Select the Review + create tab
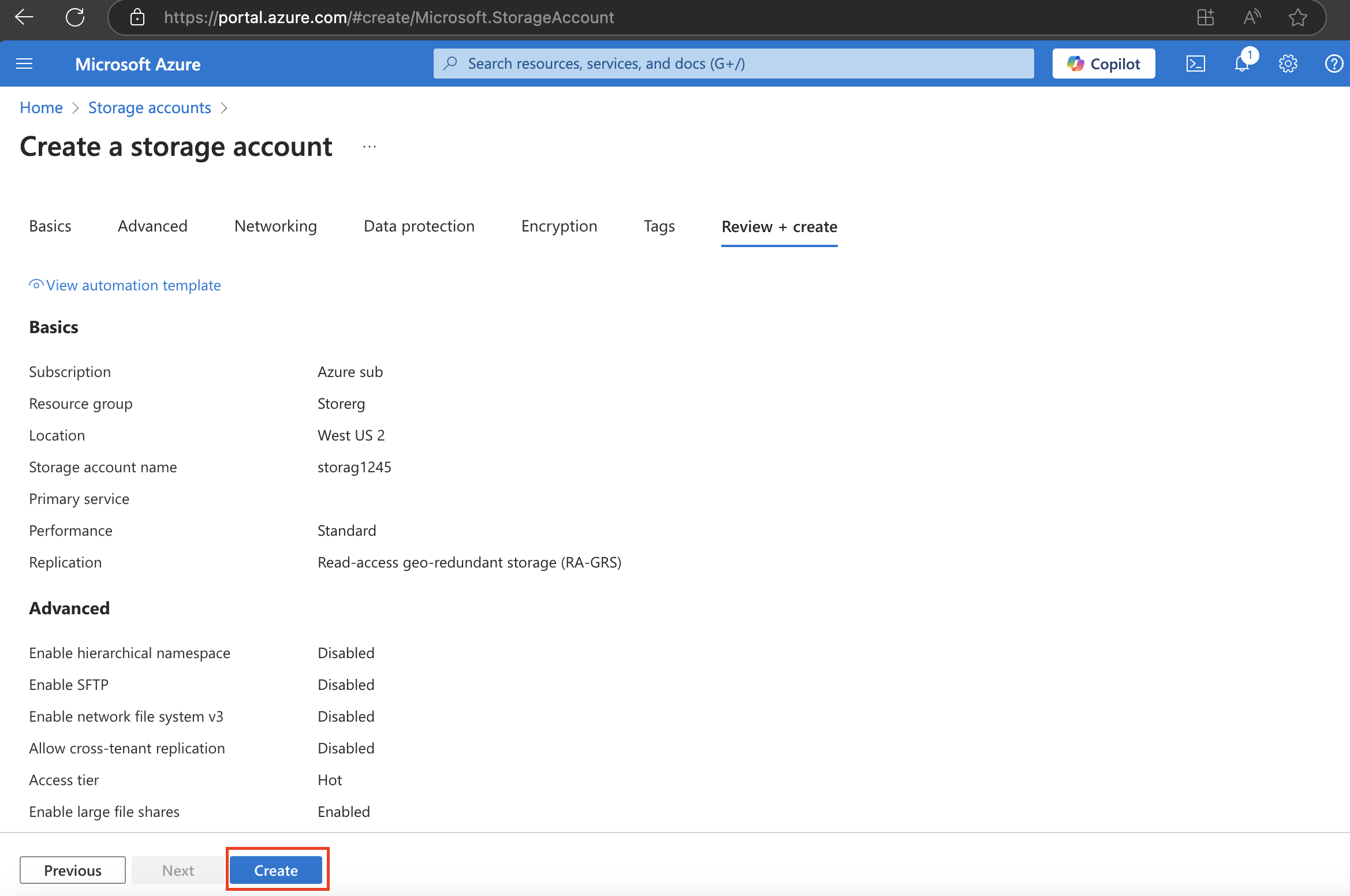This screenshot has width=1350, height=896. (x=780, y=226)
